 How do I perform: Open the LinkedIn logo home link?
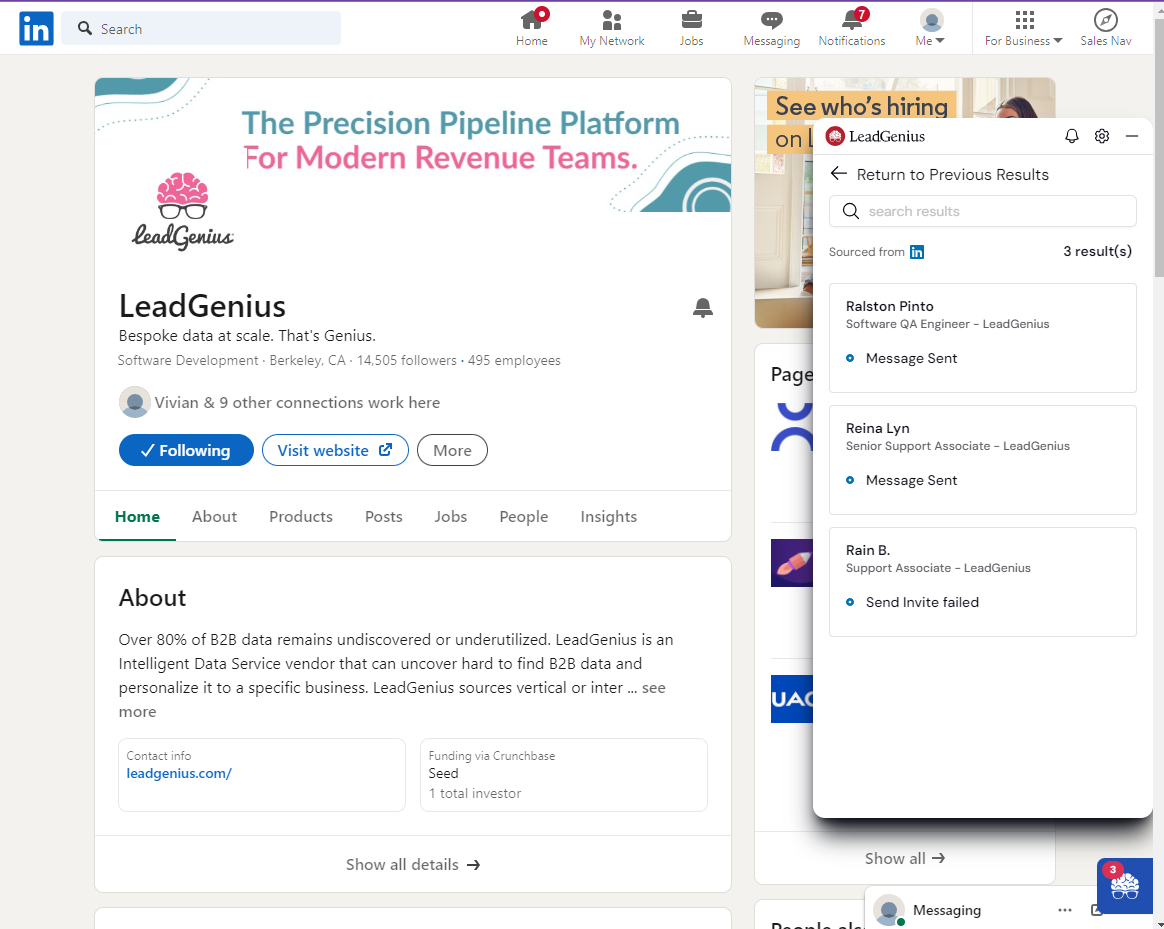[36, 28]
